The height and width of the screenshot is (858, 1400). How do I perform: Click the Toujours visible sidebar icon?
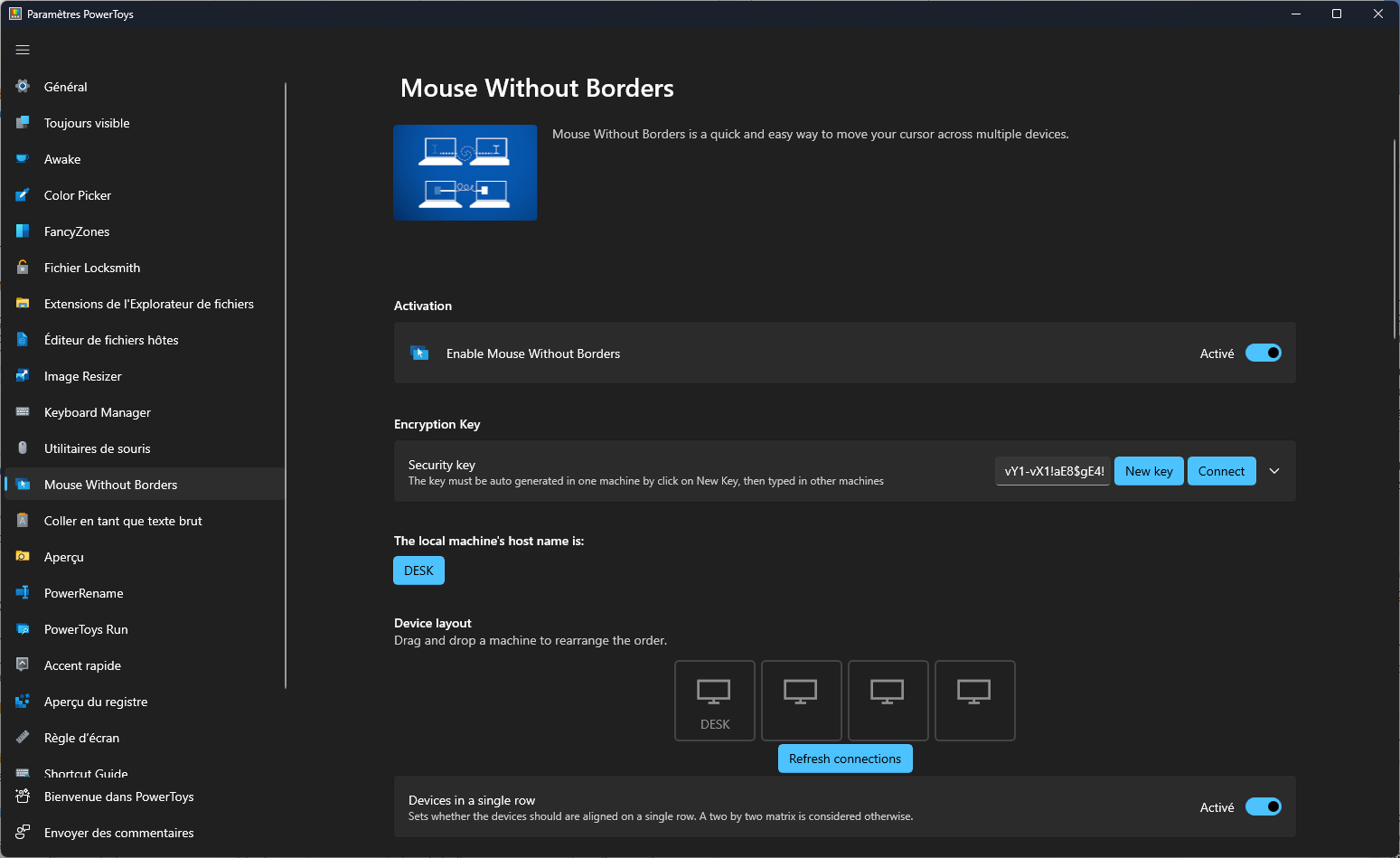pos(23,122)
